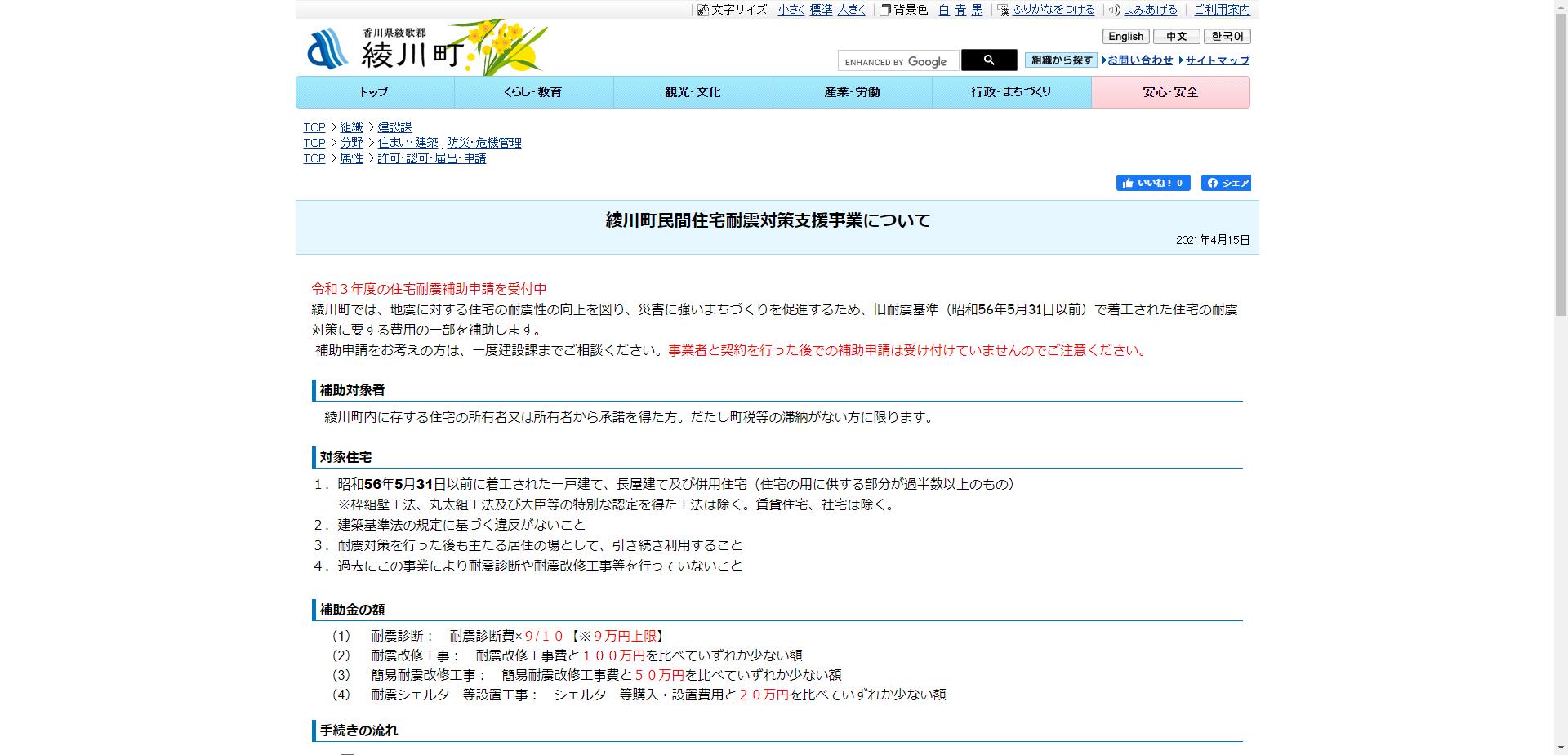Click the よみあげる speaker icon
The width and height of the screenshot is (1568, 755).
[x=1113, y=11]
